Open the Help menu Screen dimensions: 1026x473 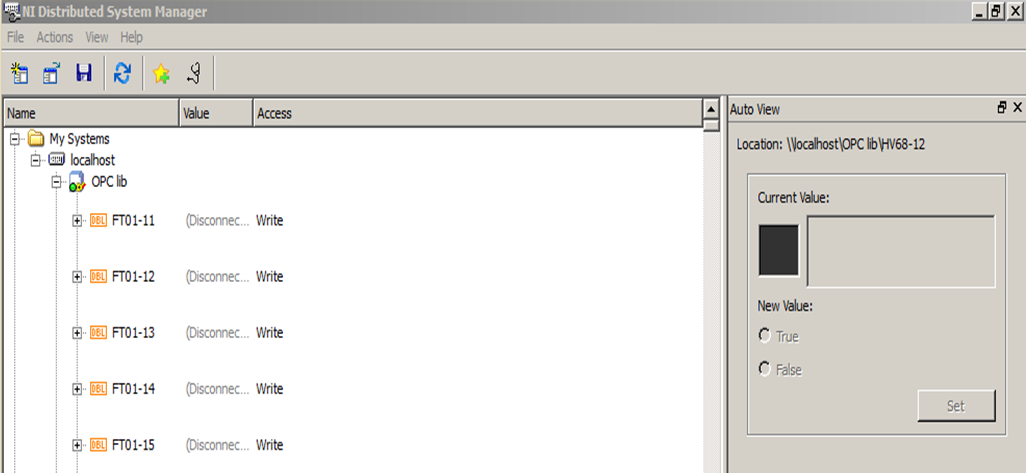[131, 37]
